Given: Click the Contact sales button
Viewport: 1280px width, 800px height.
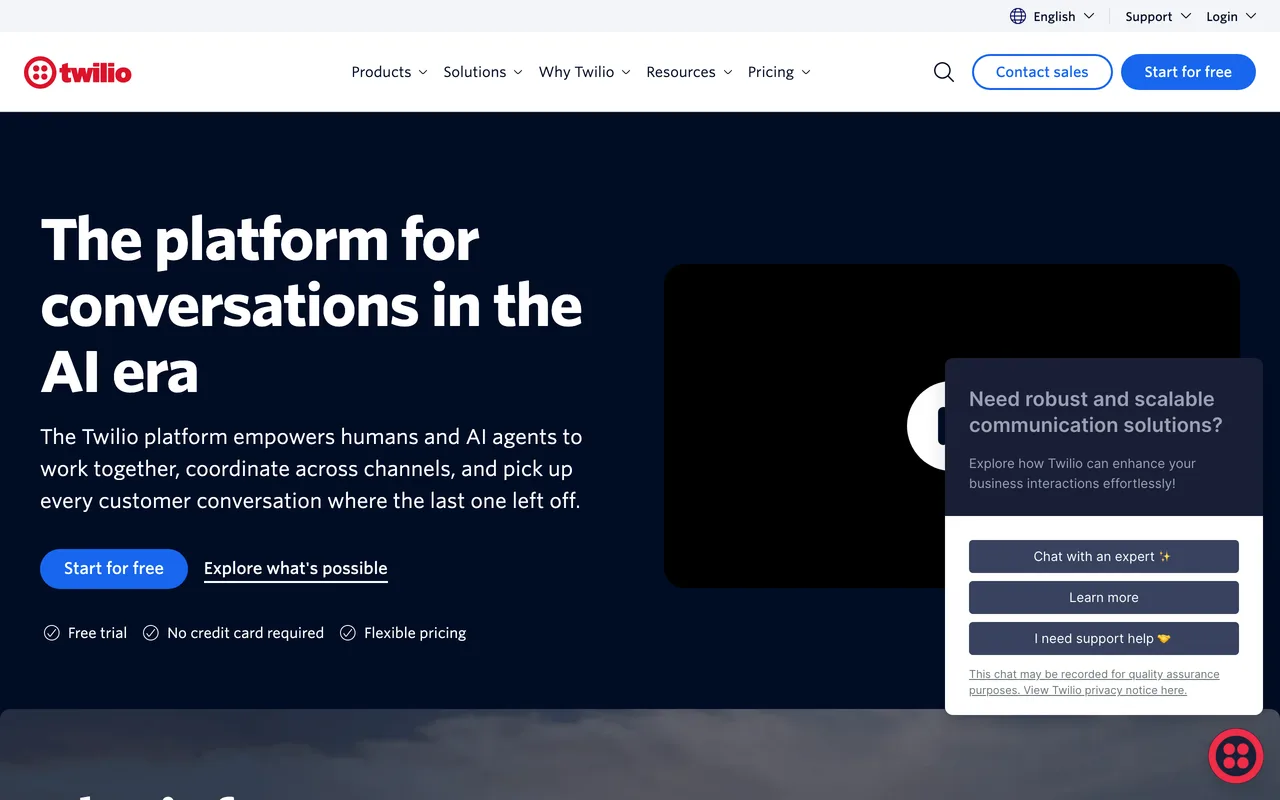Looking at the screenshot, I should click(1042, 72).
